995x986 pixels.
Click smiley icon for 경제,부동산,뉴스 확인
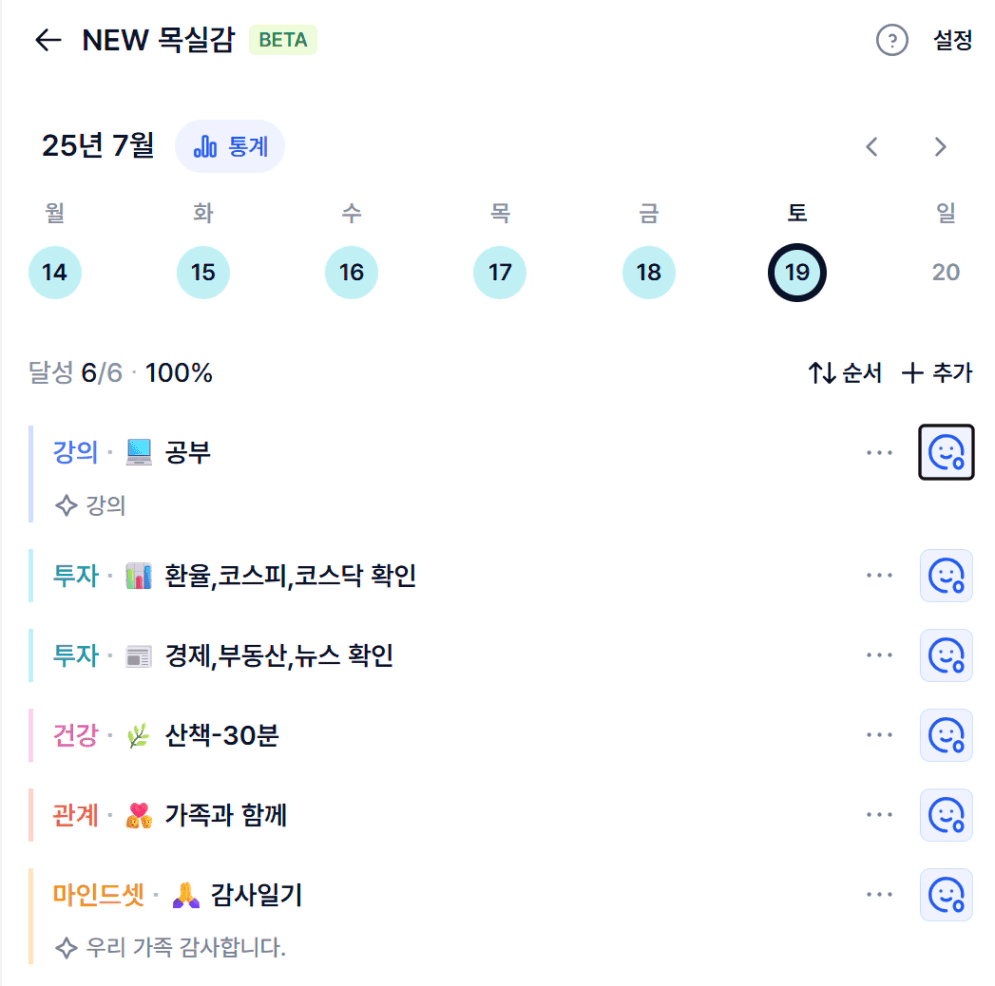click(946, 655)
